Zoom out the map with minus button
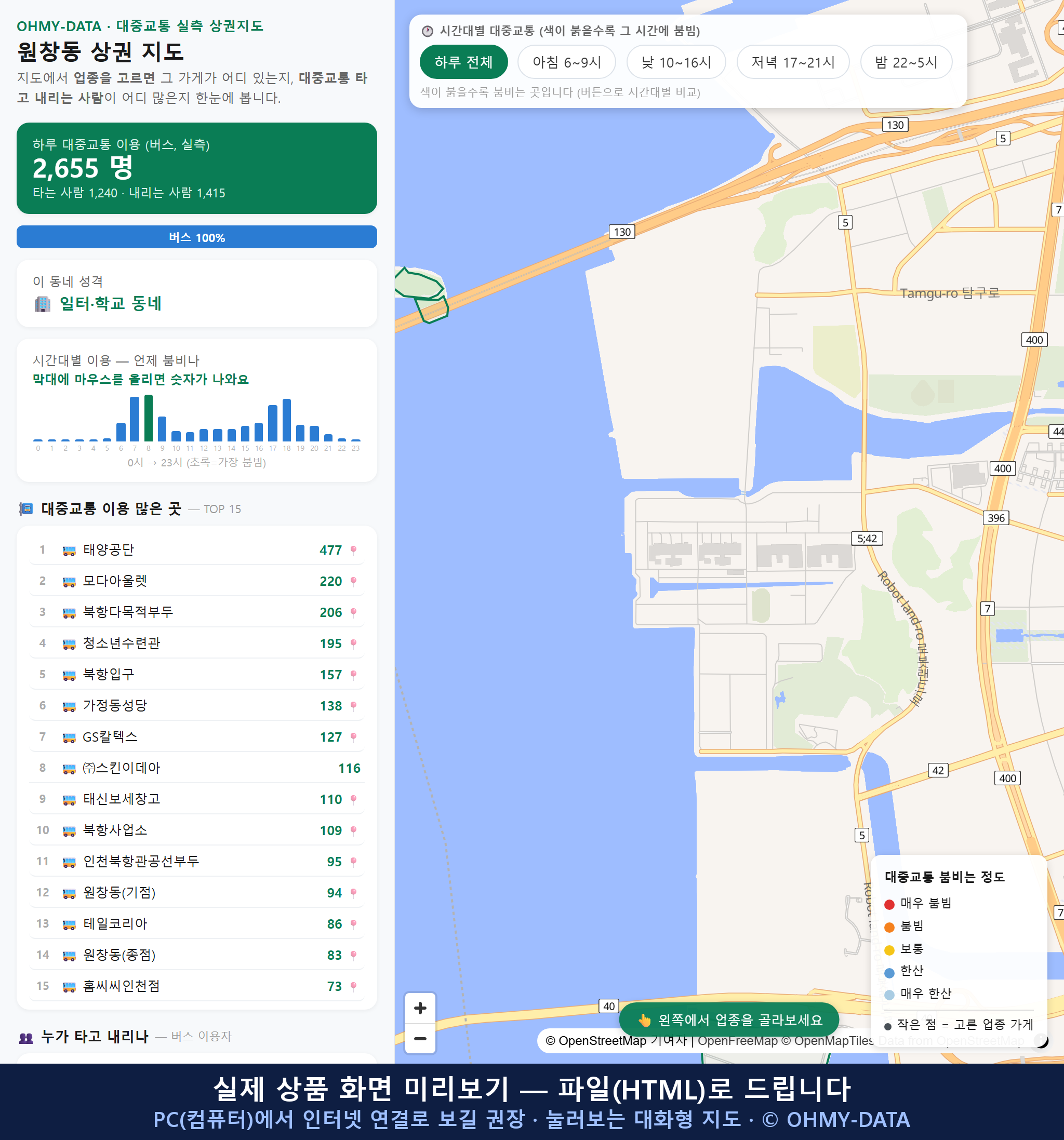The height and width of the screenshot is (1140, 1064). [420, 1039]
